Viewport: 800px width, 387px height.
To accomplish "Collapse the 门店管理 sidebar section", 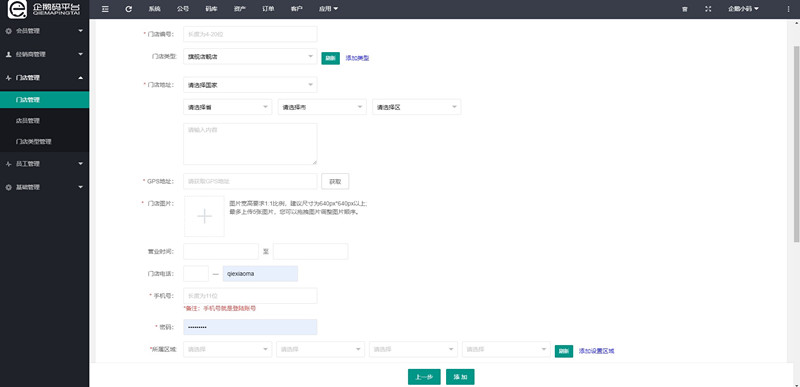I will [44, 78].
